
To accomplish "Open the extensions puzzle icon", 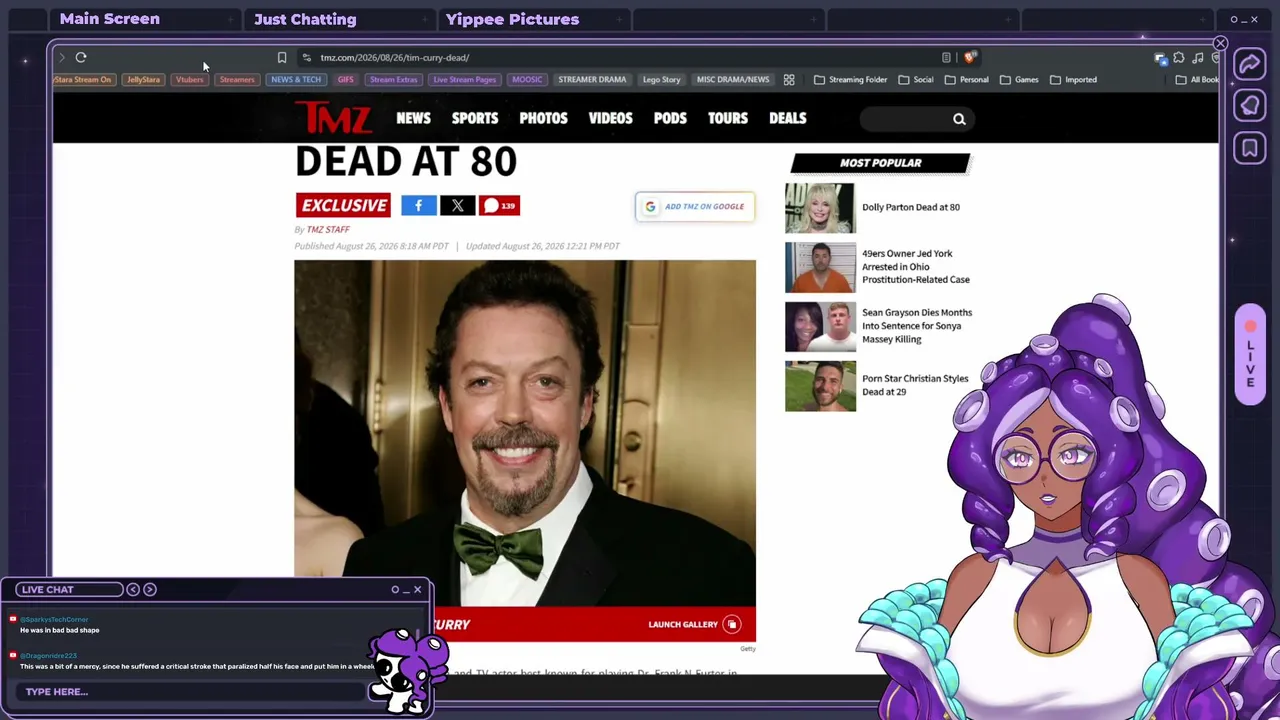I will [1179, 58].
